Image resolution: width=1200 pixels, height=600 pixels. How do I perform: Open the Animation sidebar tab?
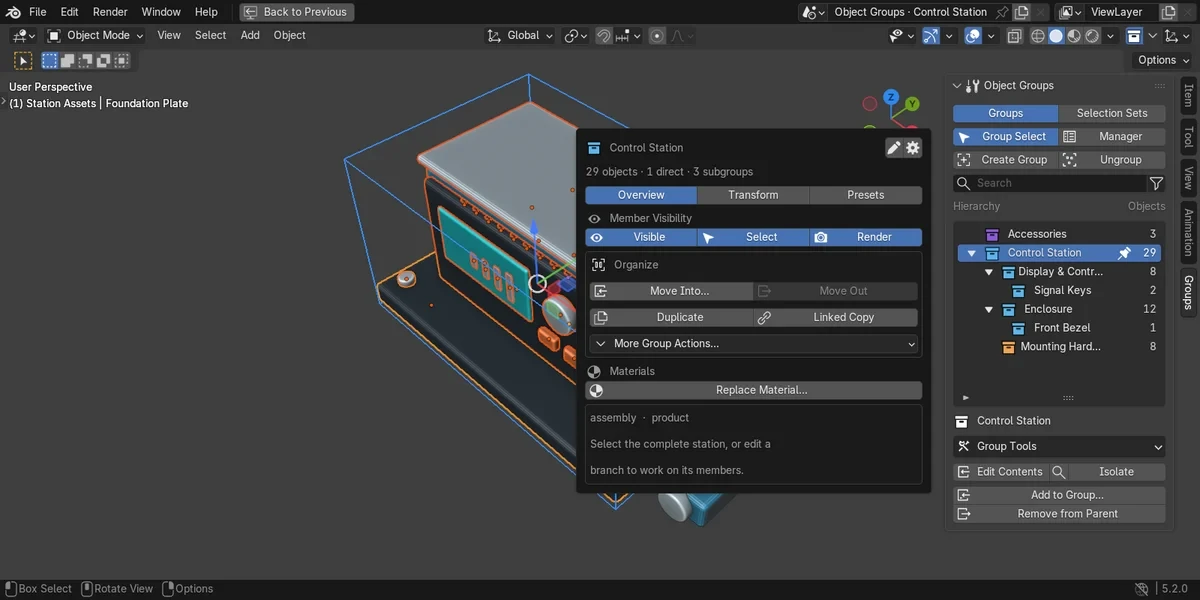point(1188,232)
